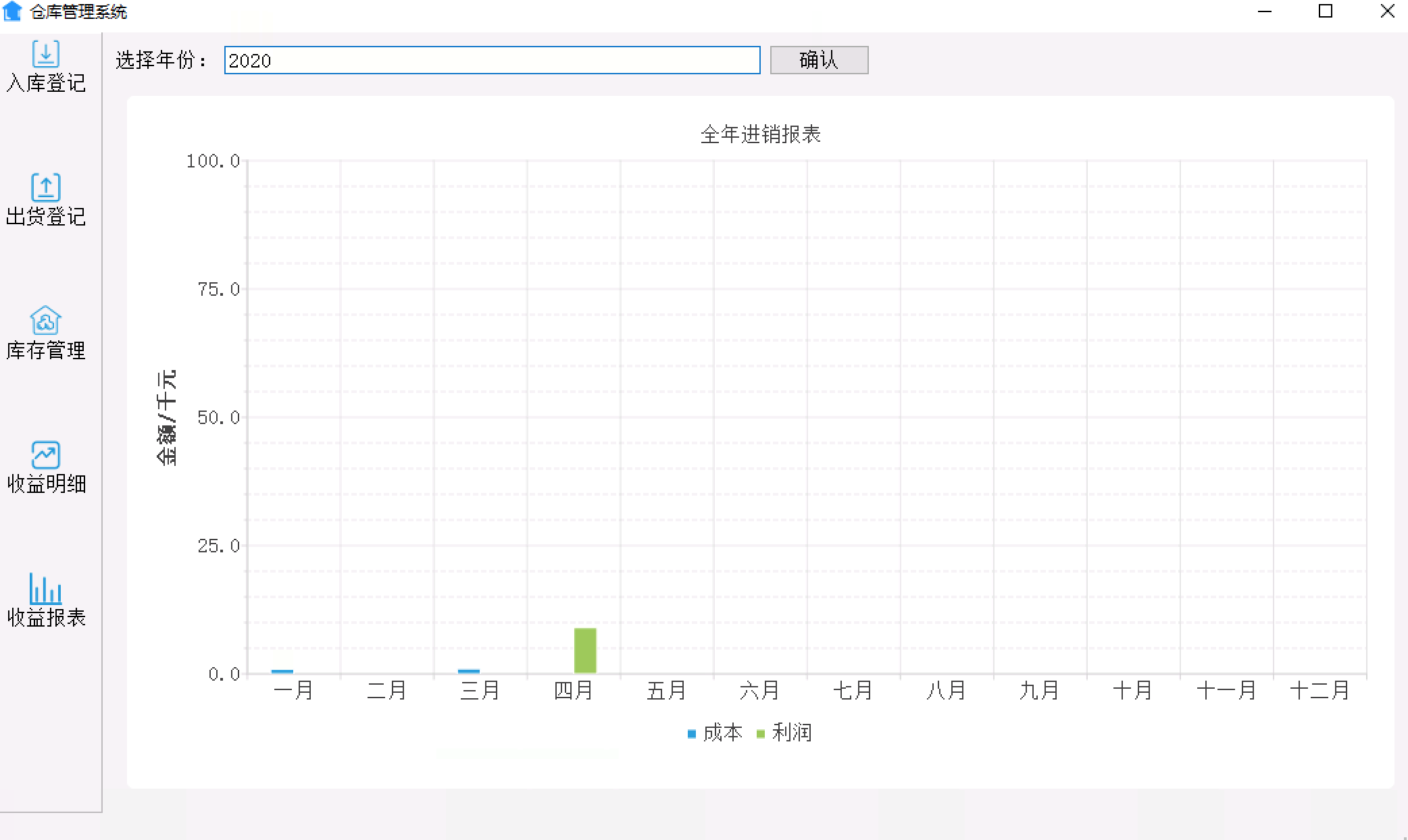
Task: Select the 收益报表 bar-chart report icon
Action: point(45,589)
